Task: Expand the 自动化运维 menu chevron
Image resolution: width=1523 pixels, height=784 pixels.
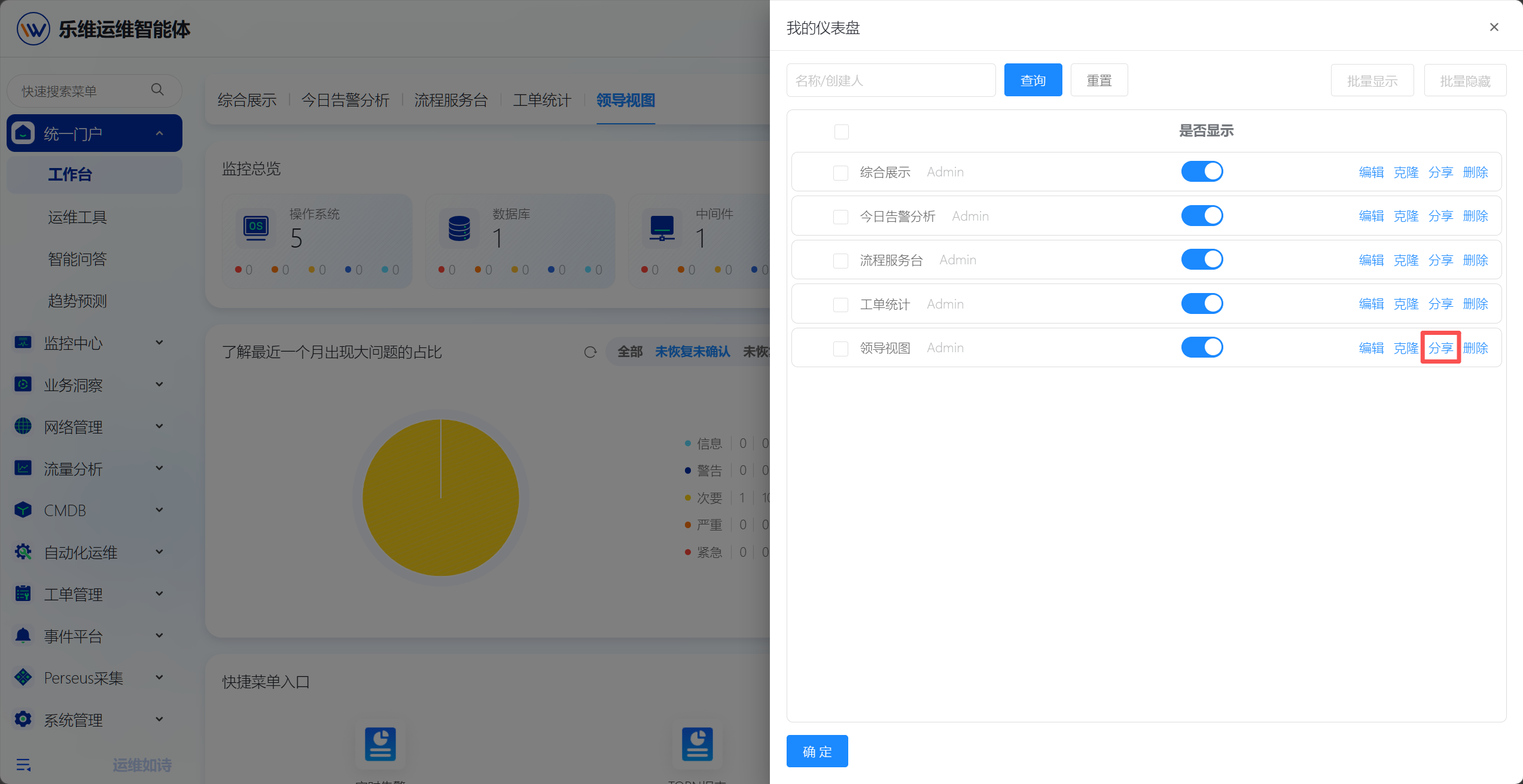Action: 159,552
